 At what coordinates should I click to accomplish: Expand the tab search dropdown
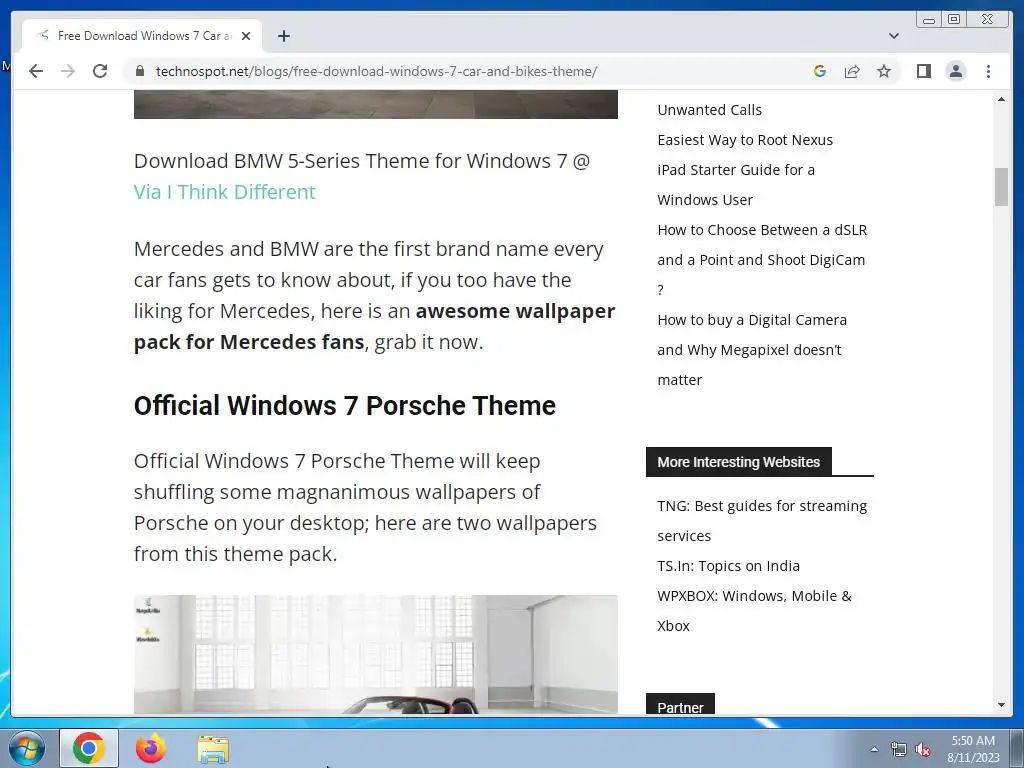pyautogui.click(x=893, y=36)
